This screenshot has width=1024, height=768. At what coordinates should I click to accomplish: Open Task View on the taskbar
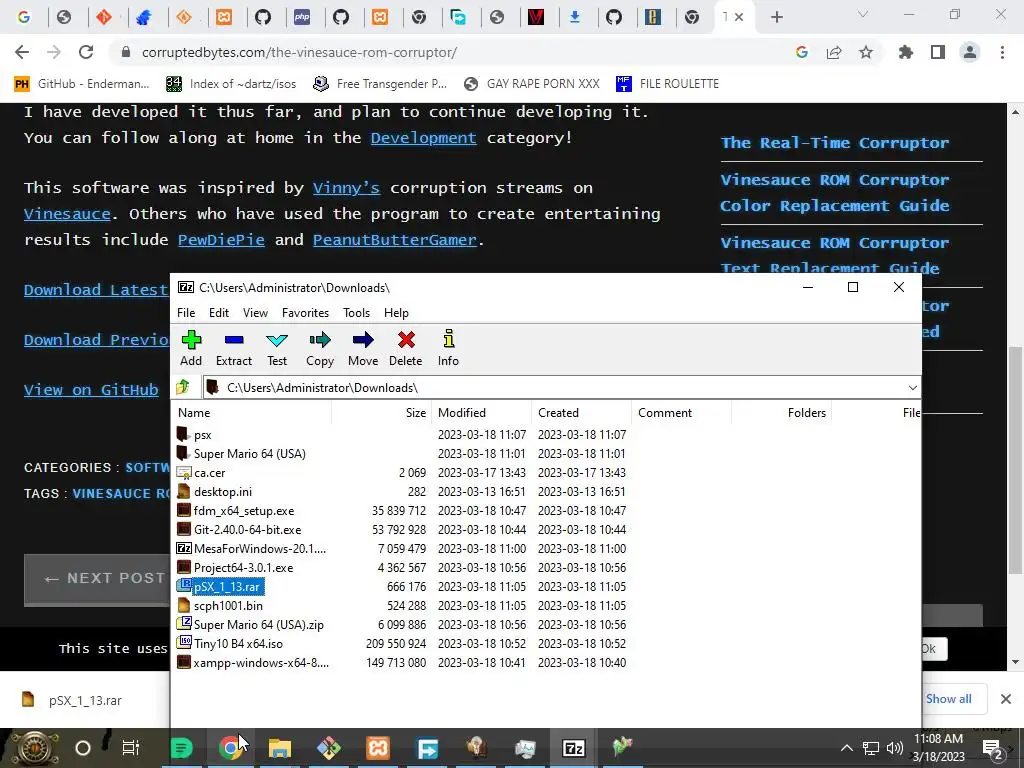[131, 748]
